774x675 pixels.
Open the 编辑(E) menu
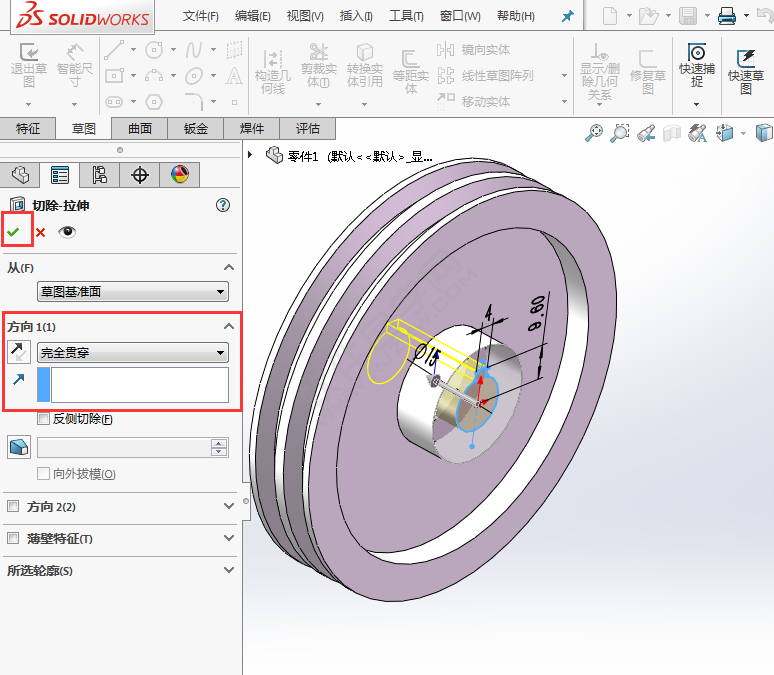coord(253,16)
